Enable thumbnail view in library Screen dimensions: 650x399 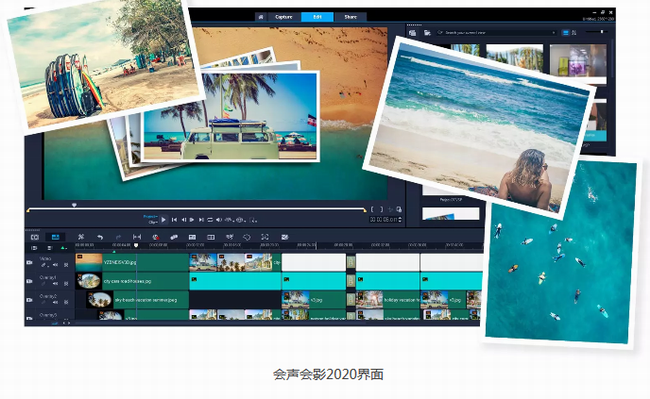565,32
